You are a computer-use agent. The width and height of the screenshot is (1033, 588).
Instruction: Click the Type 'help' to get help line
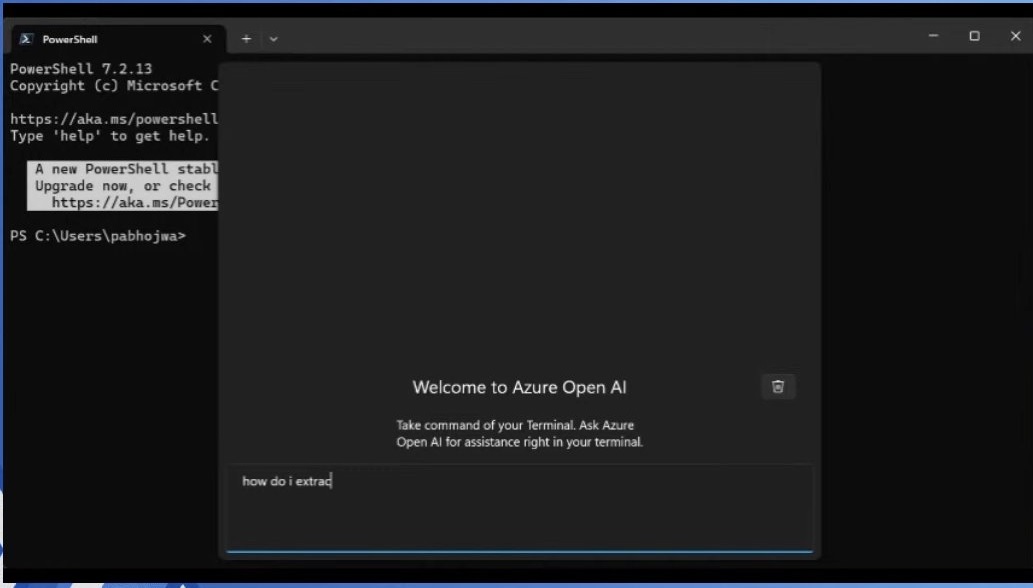110,135
